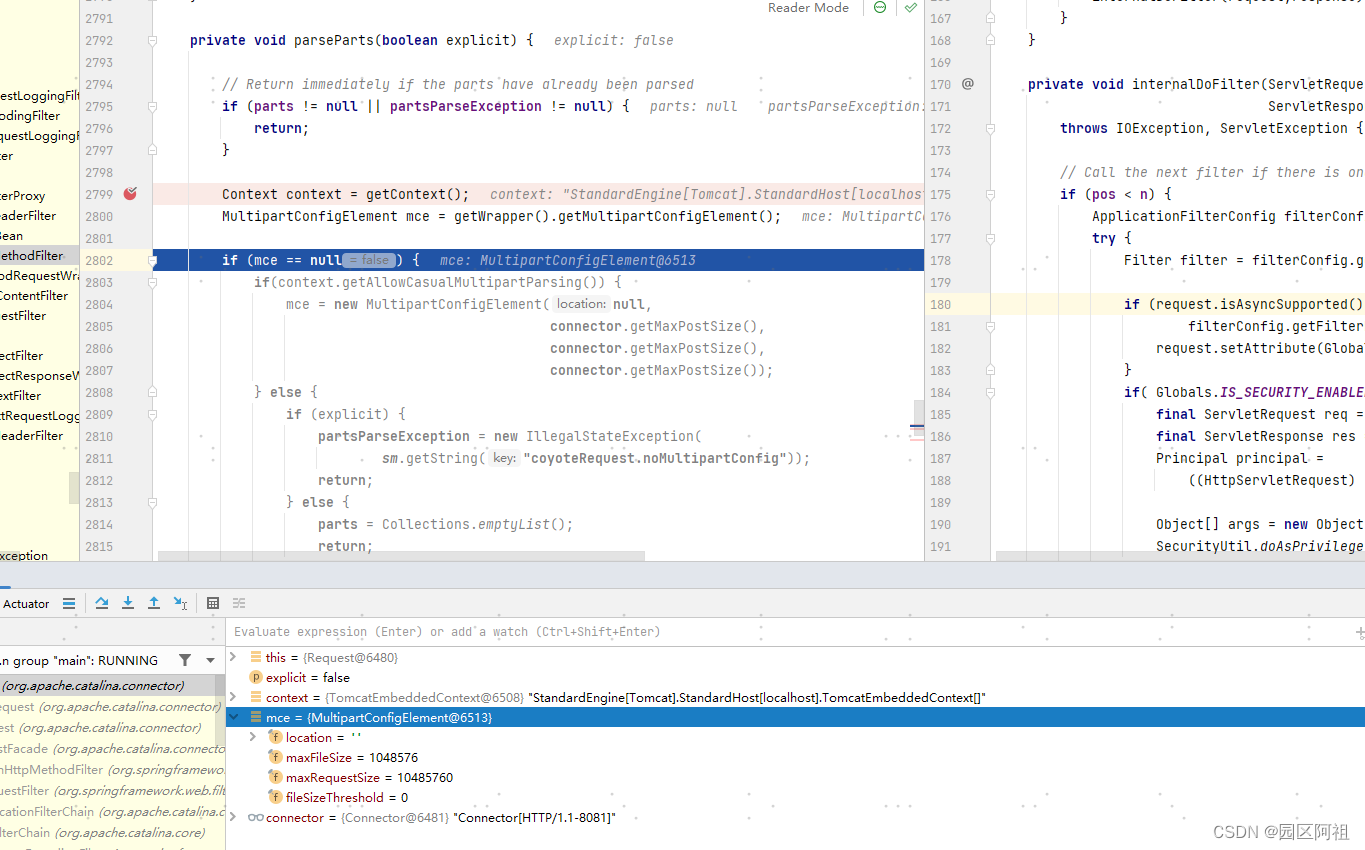Collapse the mce variable node
The height and width of the screenshot is (850, 1365).
point(233,717)
